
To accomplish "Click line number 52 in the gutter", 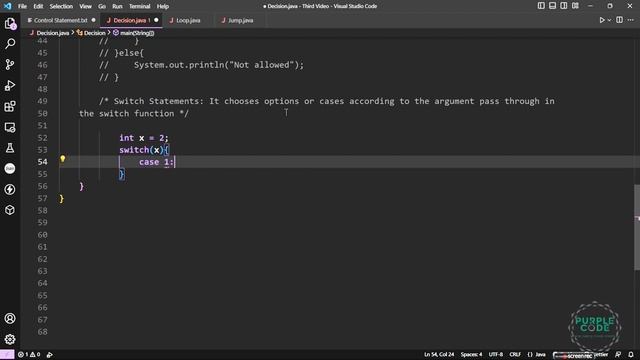I will click(42, 138).
